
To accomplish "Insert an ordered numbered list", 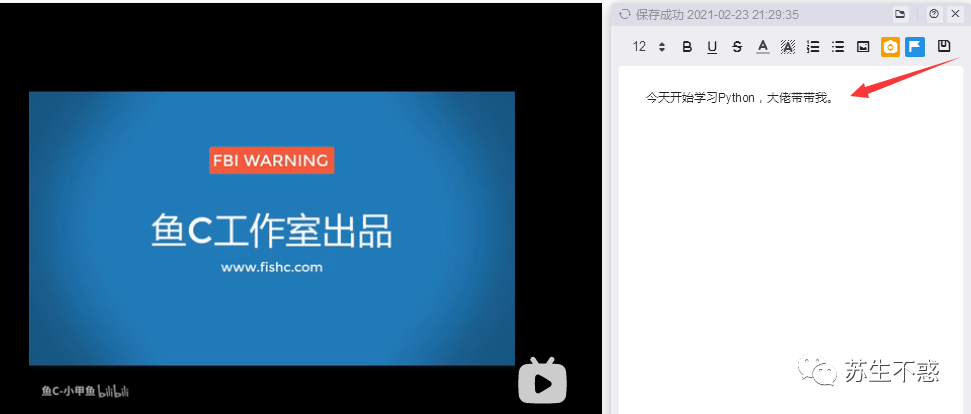I will click(814, 47).
